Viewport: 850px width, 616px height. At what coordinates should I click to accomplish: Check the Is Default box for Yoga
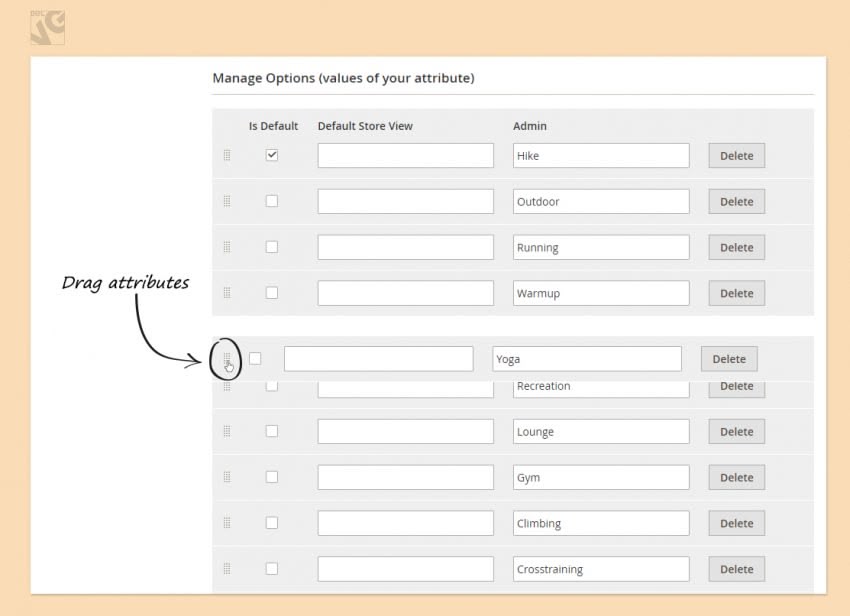(255, 358)
